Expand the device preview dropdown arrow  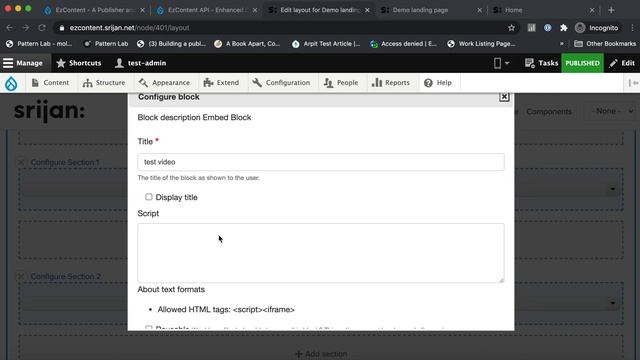point(507,63)
